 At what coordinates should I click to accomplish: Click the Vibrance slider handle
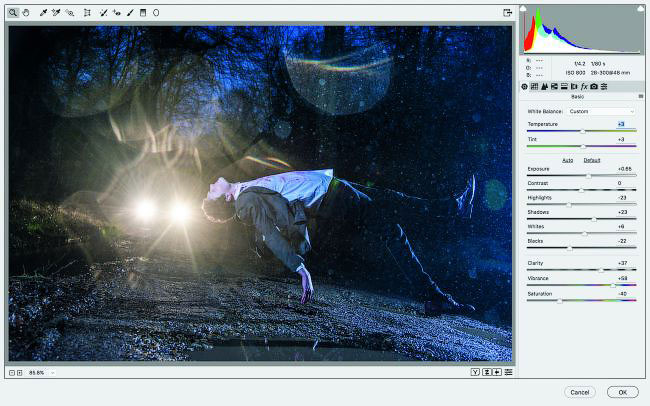tap(612, 285)
